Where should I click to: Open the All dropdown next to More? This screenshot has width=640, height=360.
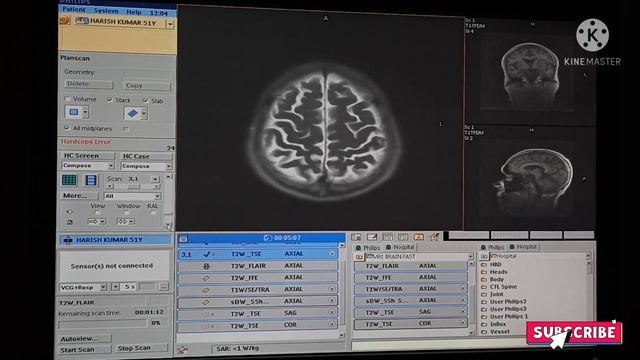pyautogui.click(x=157, y=196)
